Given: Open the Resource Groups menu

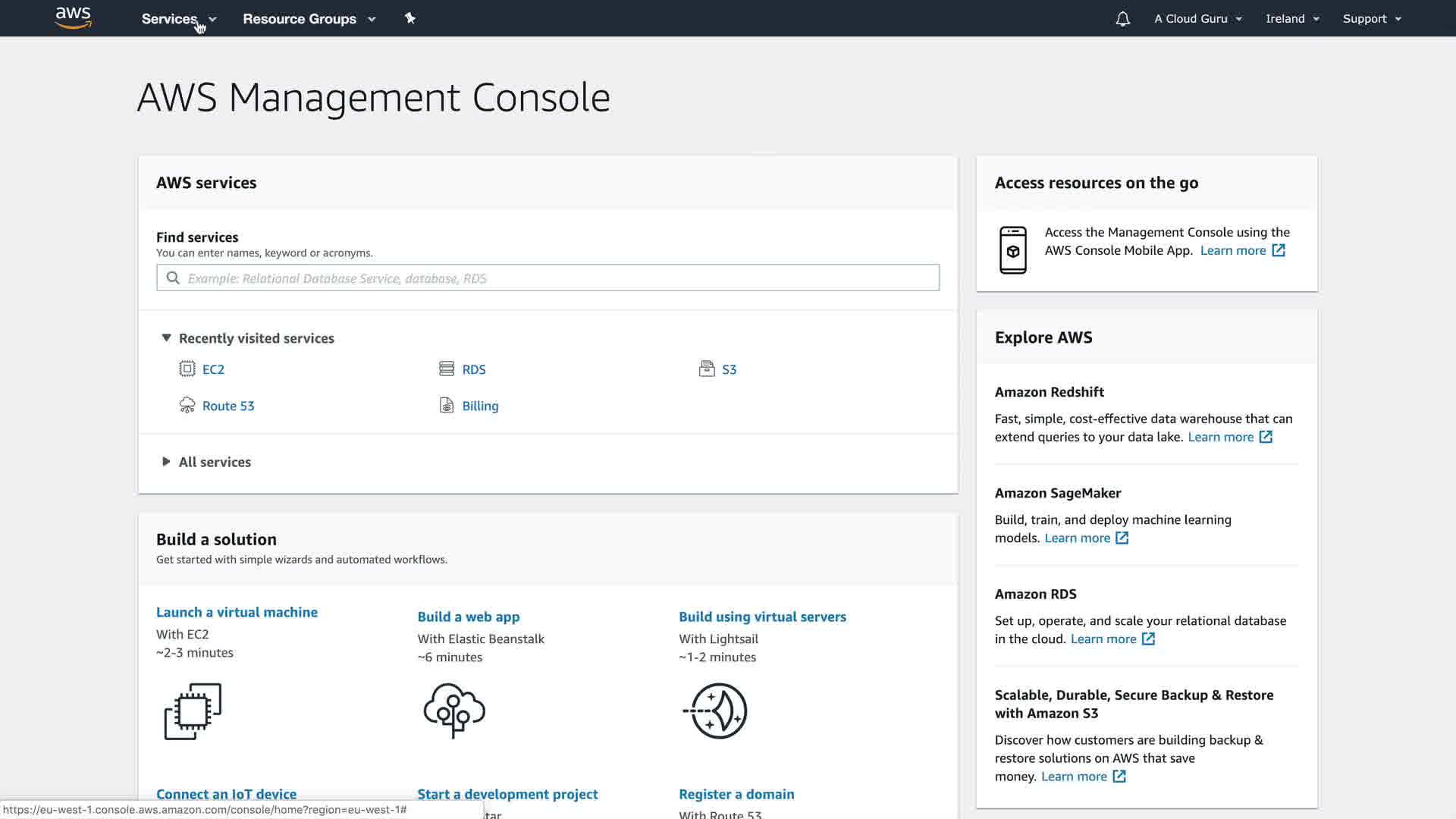Looking at the screenshot, I should pos(309,19).
